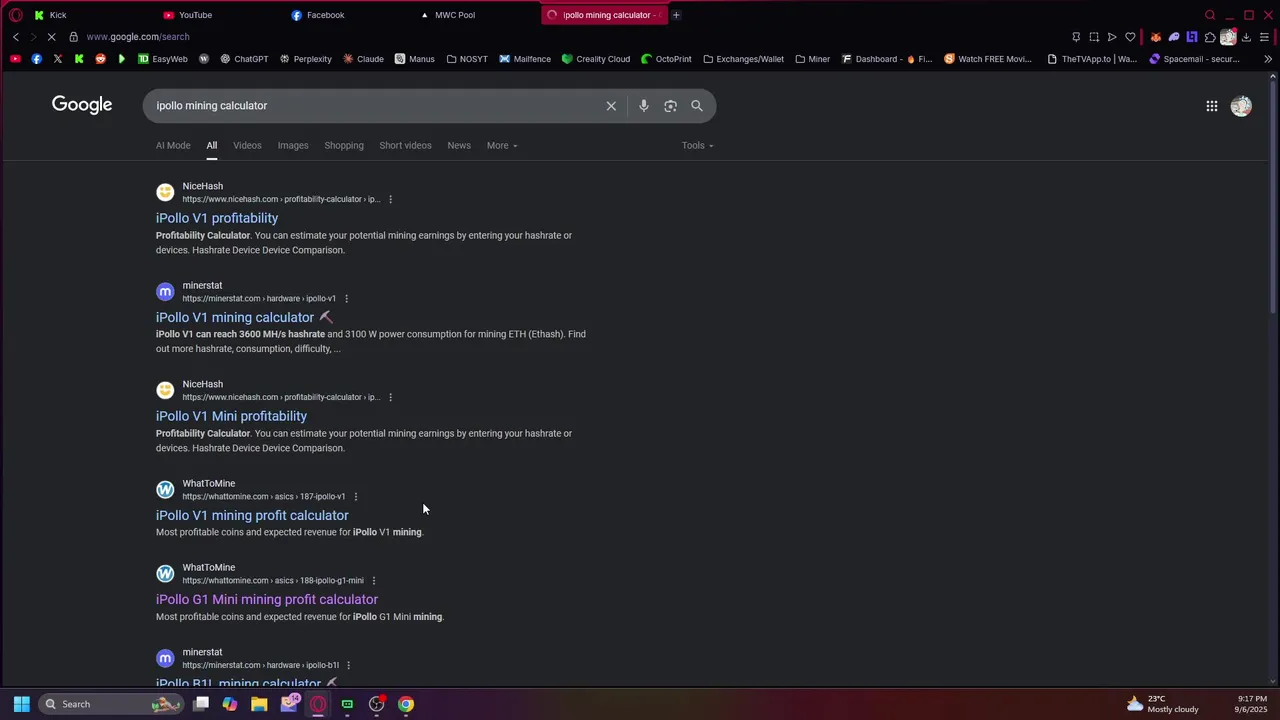1280x720 pixels.
Task: Take a snapshot with capture icon
Action: (1094, 37)
